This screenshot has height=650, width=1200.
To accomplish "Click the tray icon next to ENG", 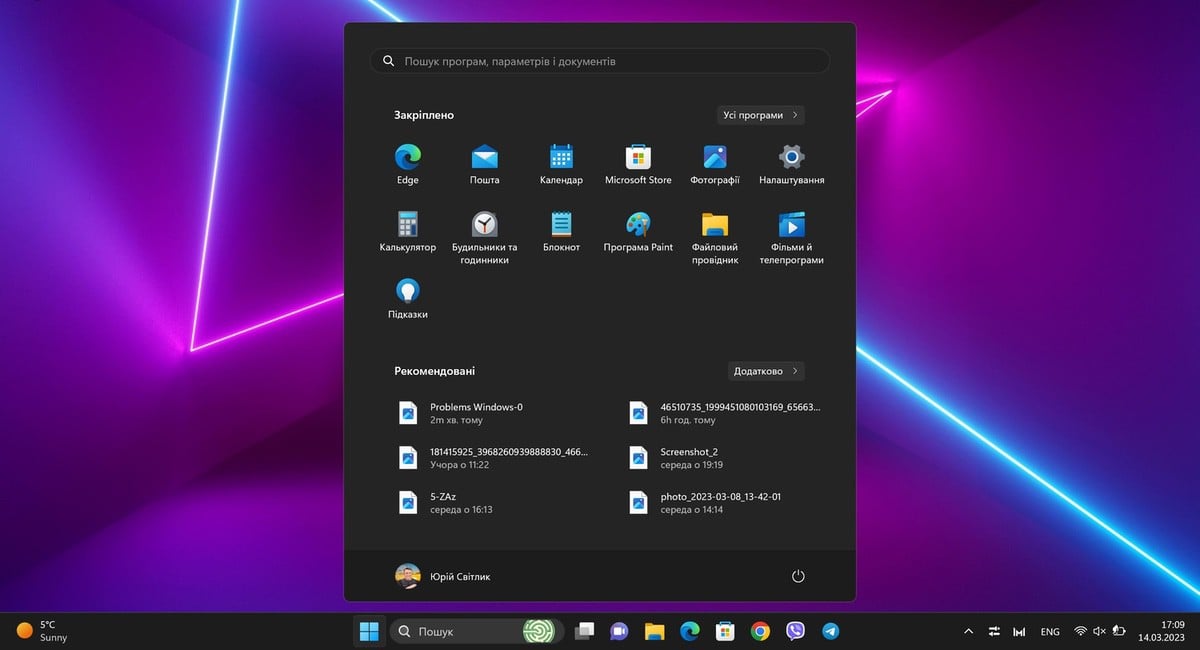I will pyautogui.click(x=1019, y=631).
